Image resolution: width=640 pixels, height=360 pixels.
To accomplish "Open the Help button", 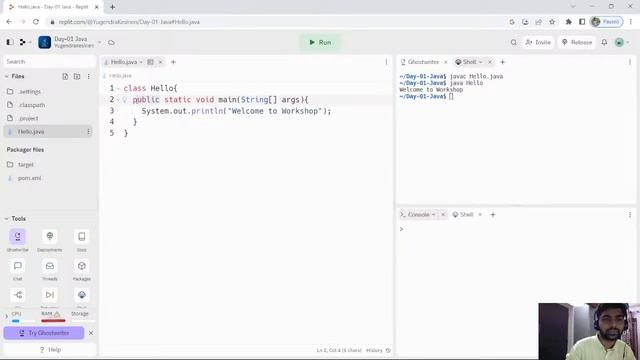I will 50,350.
